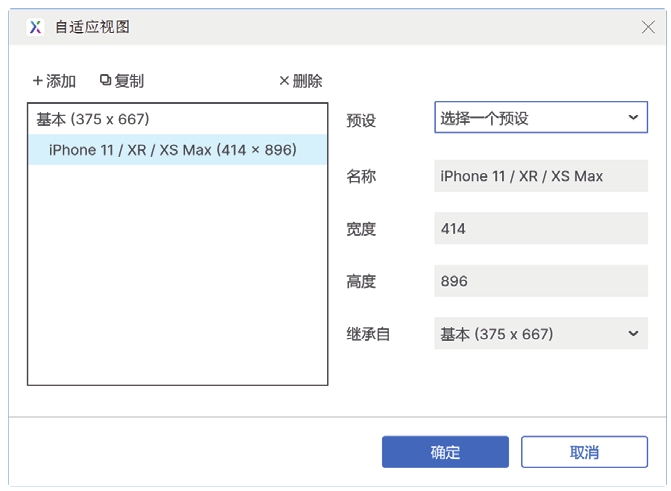The image size is (671, 491).
Task: Click the duplicate icon beside 复制
Action: [x=105, y=81]
